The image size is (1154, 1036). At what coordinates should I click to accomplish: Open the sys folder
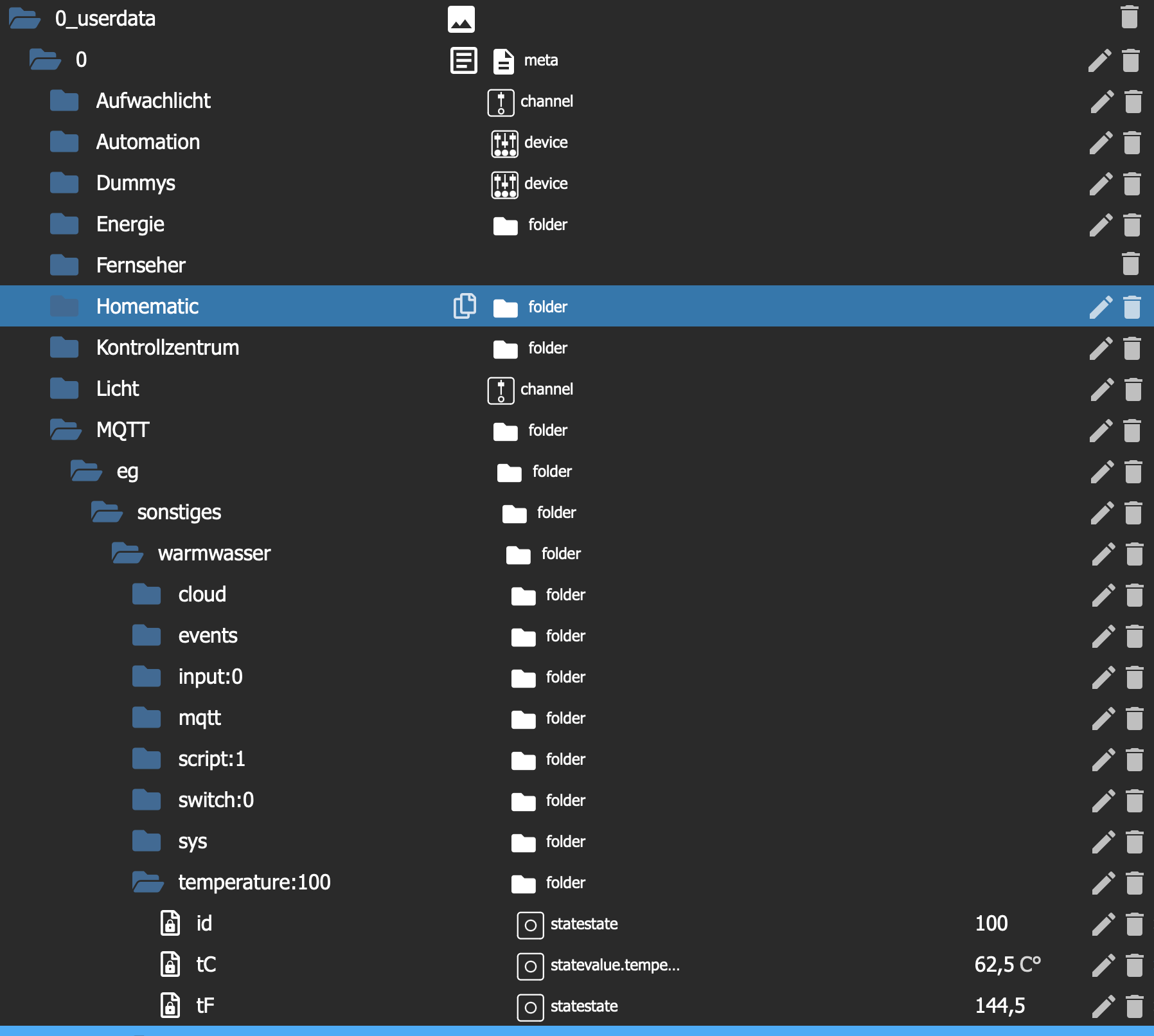(146, 841)
